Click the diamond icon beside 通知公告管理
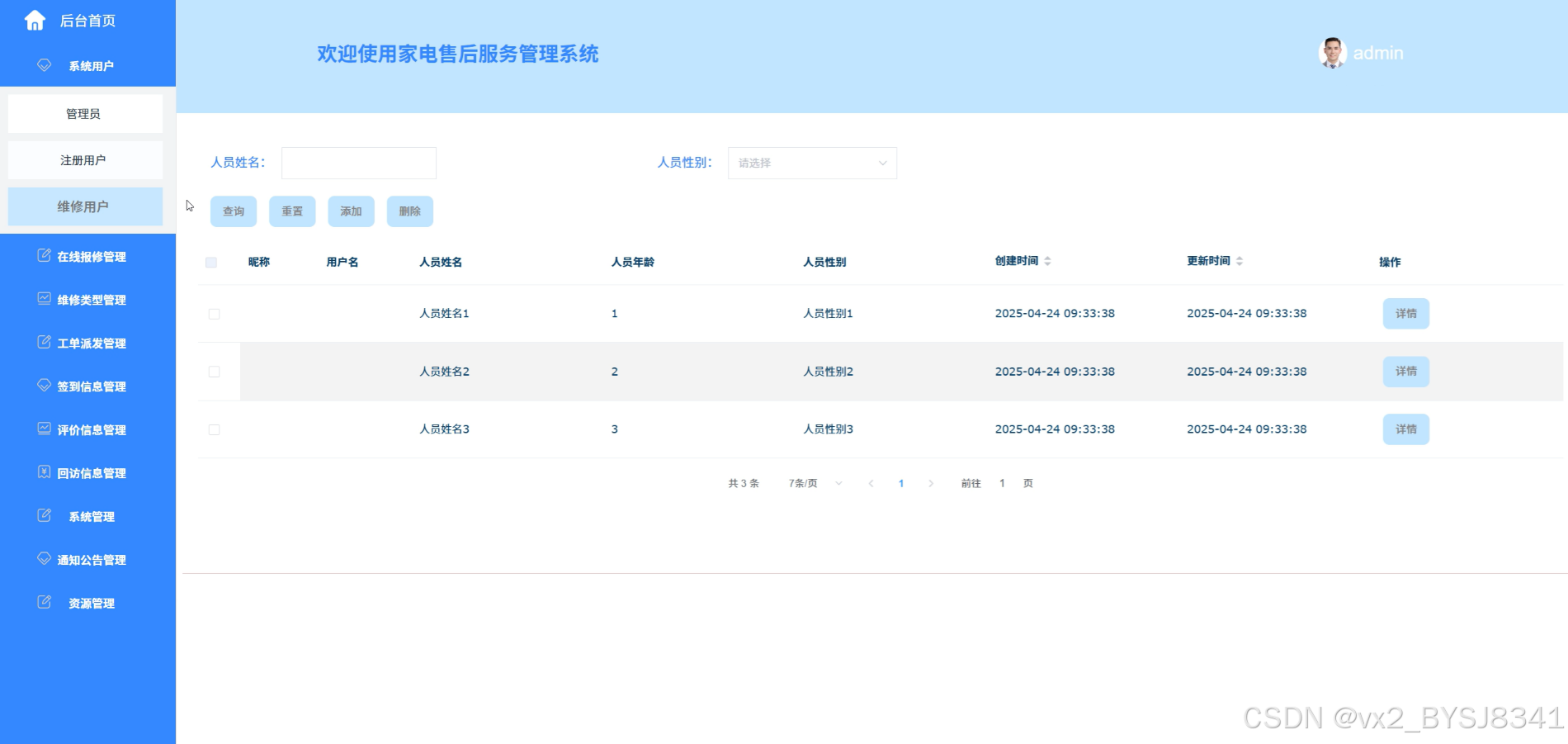Viewport: 1568px width, 744px height. point(45,558)
